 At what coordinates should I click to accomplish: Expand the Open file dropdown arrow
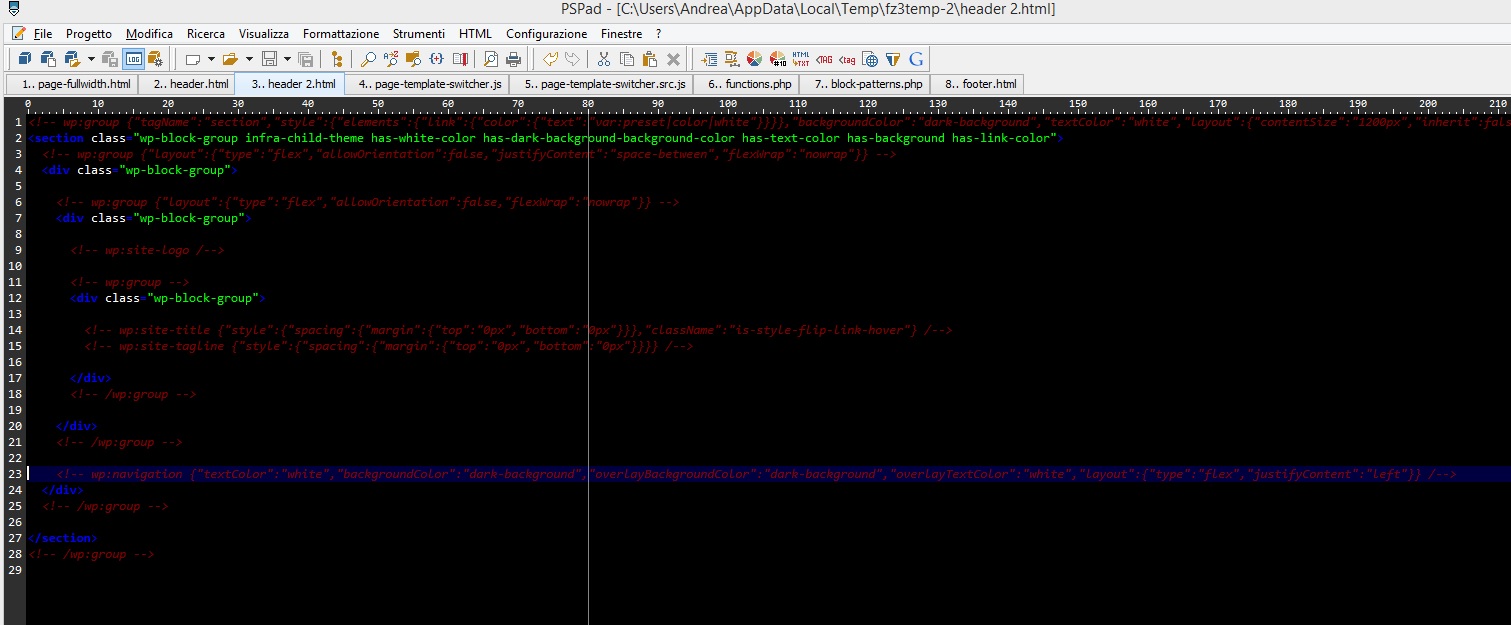(x=249, y=59)
